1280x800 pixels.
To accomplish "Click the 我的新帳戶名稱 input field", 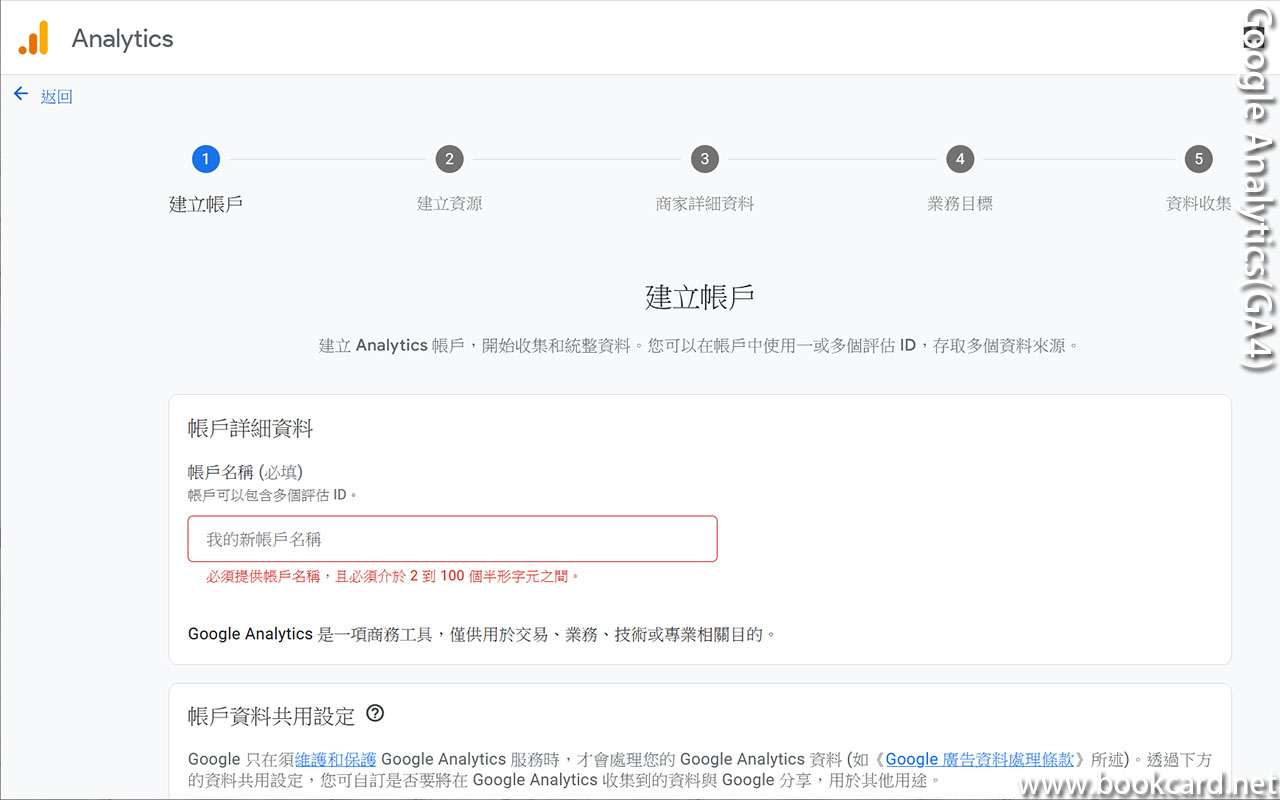I will [x=452, y=538].
